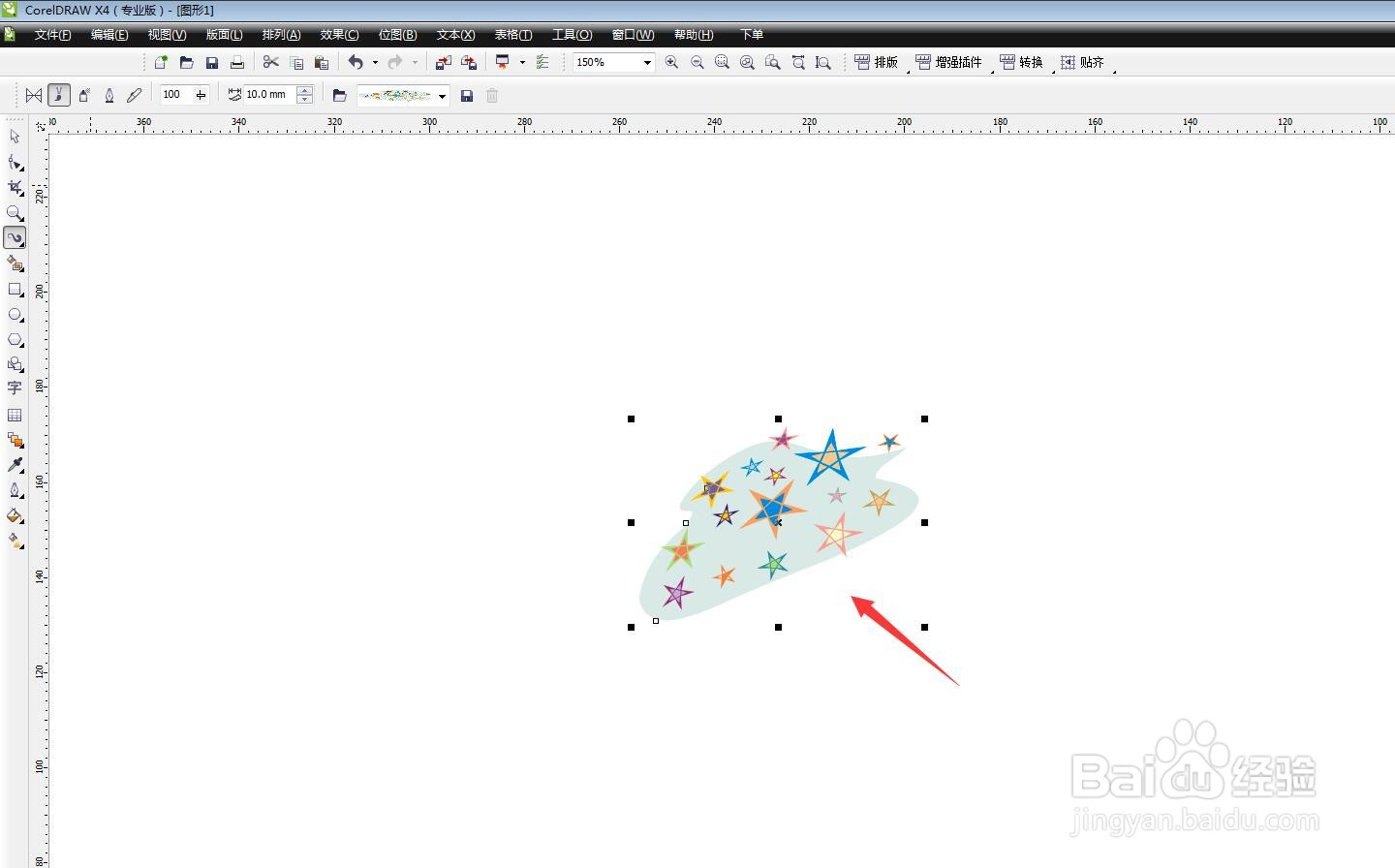Zoom to selected objects
The width and height of the screenshot is (1395, 868).
722,62
